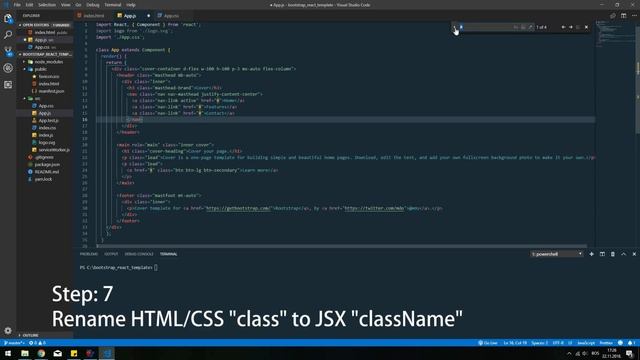Open the View menu

pyautogui.click(x=65, y=5)
